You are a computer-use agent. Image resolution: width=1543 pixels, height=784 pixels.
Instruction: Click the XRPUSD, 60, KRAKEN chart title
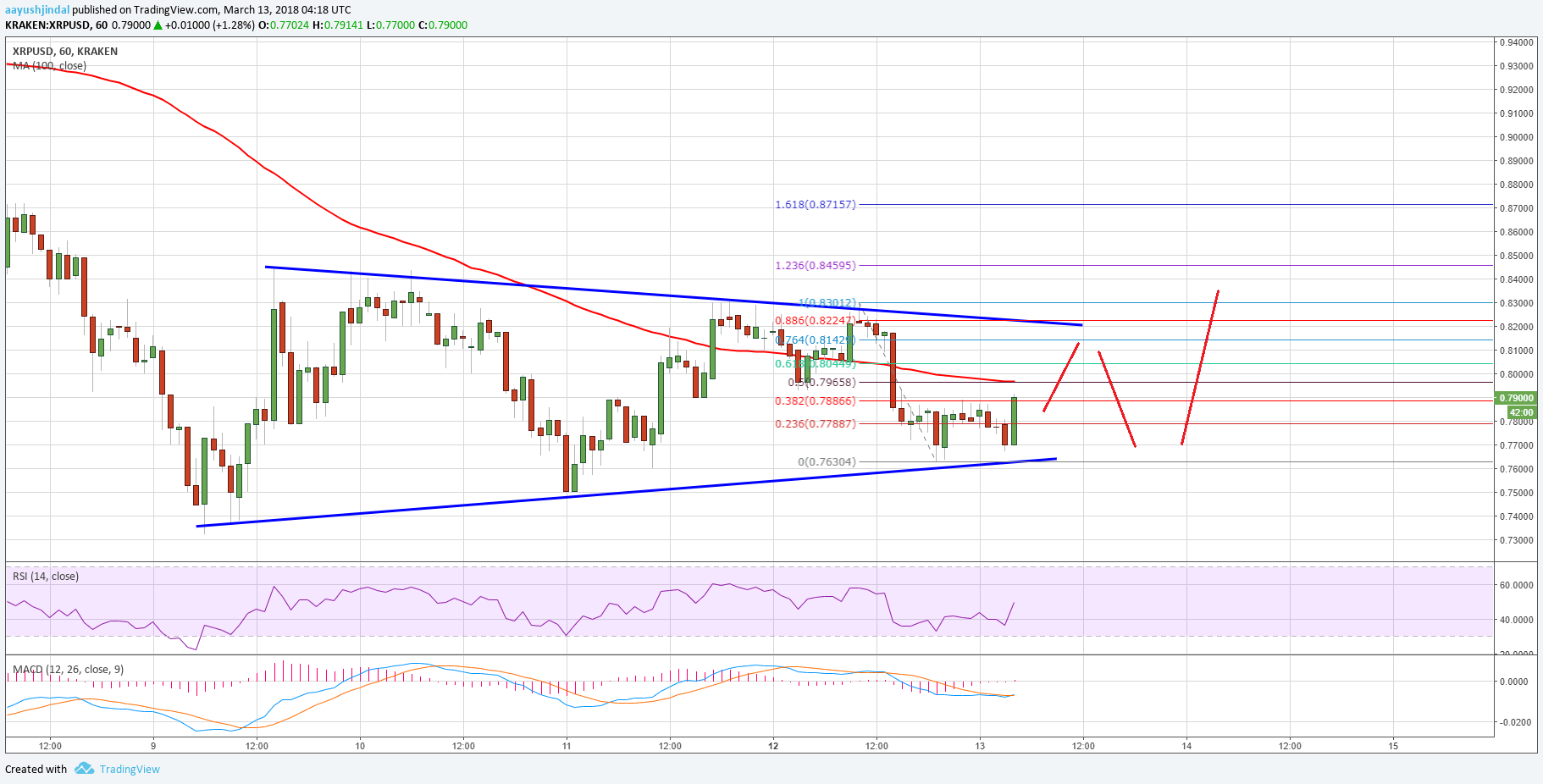[x=65, y=52]
